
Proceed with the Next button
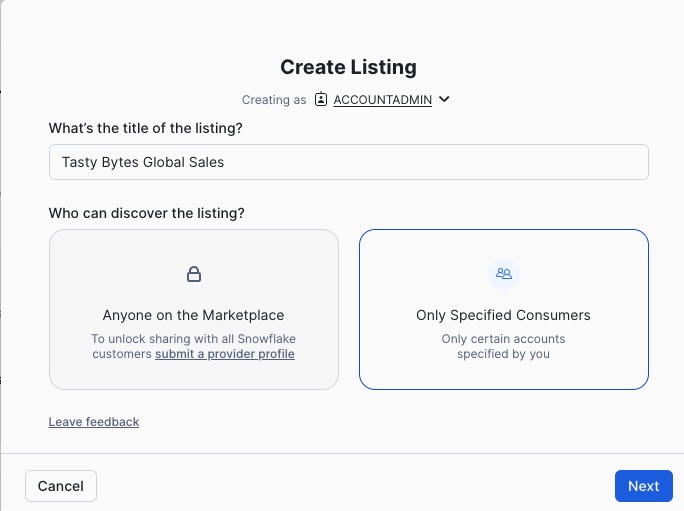pyautogui.click(x=643, y=486)
